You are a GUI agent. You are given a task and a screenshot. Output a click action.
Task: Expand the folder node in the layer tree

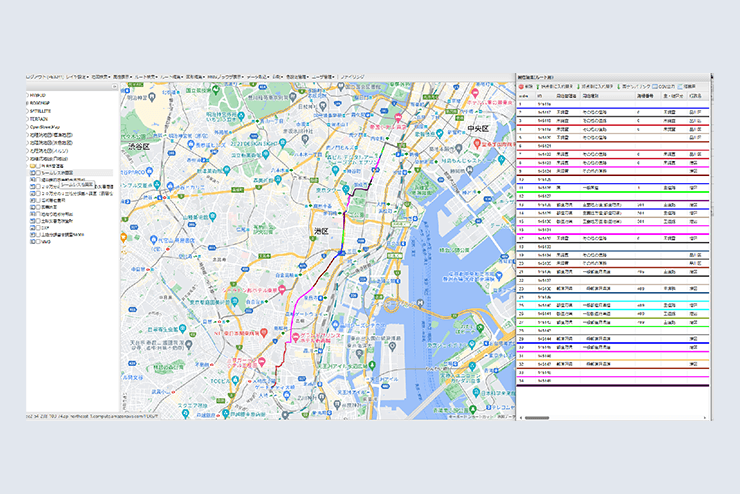click(27, 166)
